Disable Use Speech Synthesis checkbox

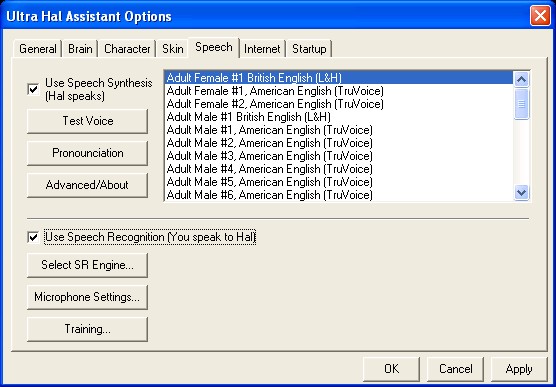[33, 89]
